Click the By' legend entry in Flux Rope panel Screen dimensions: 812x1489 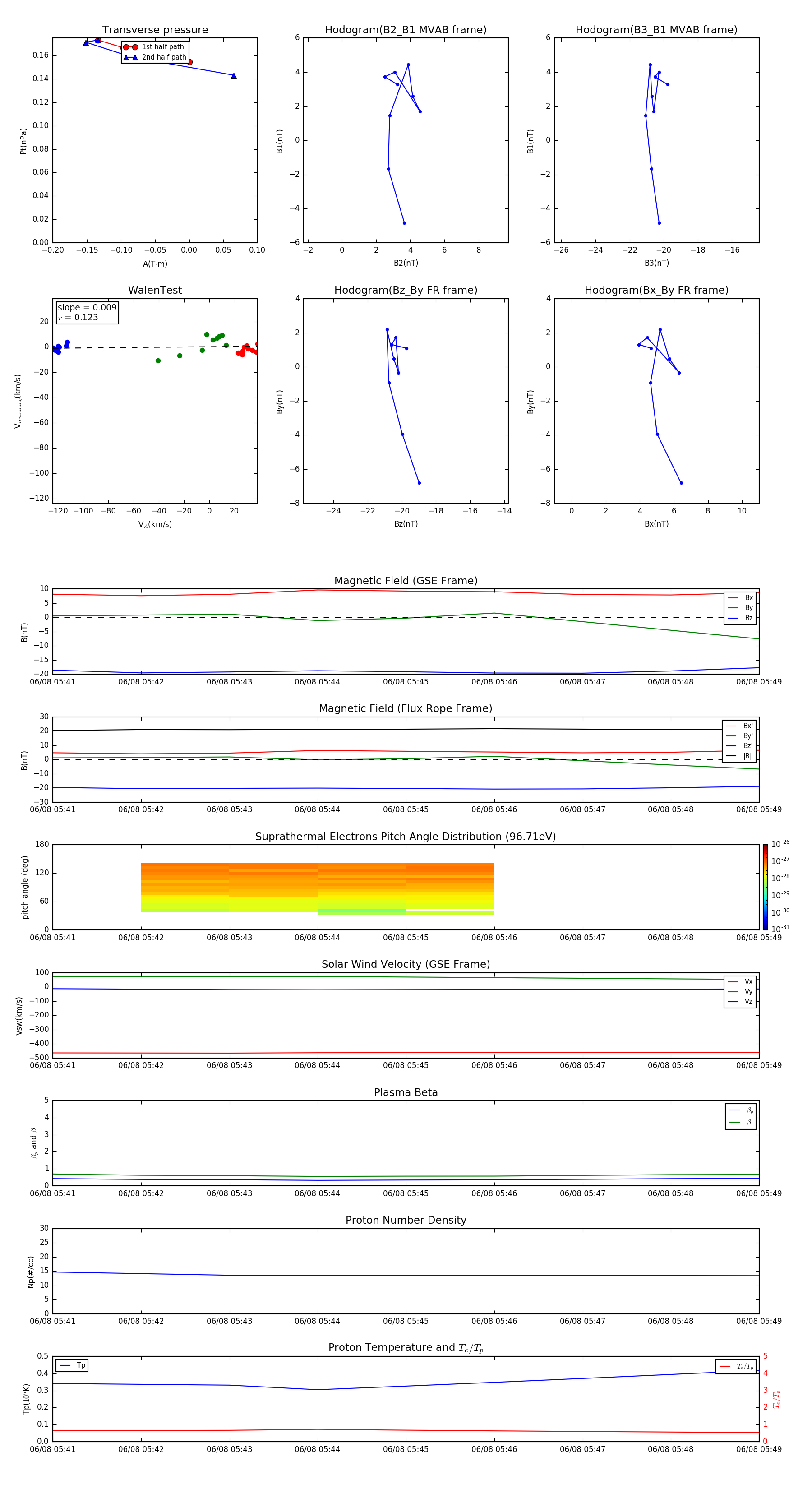click(740, 736)
